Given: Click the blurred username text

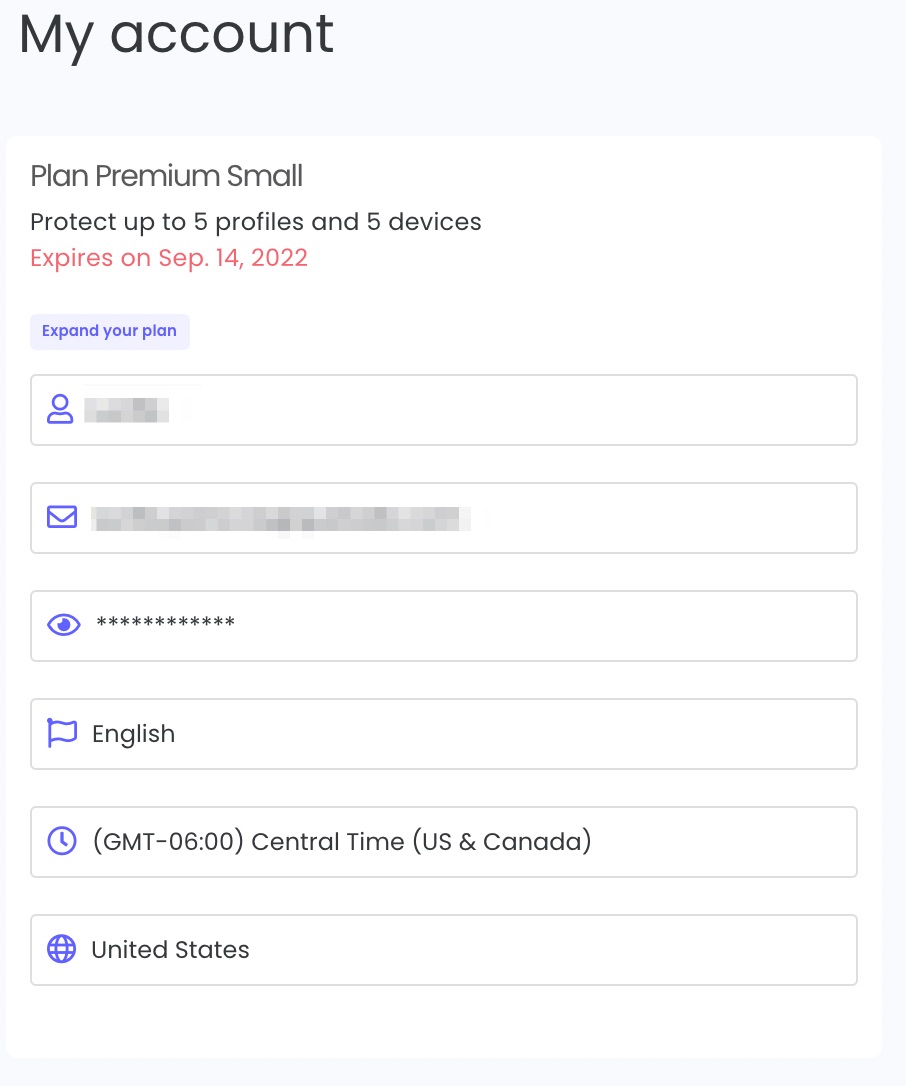Looking at the screenshot, I should [x=127, y=410].
